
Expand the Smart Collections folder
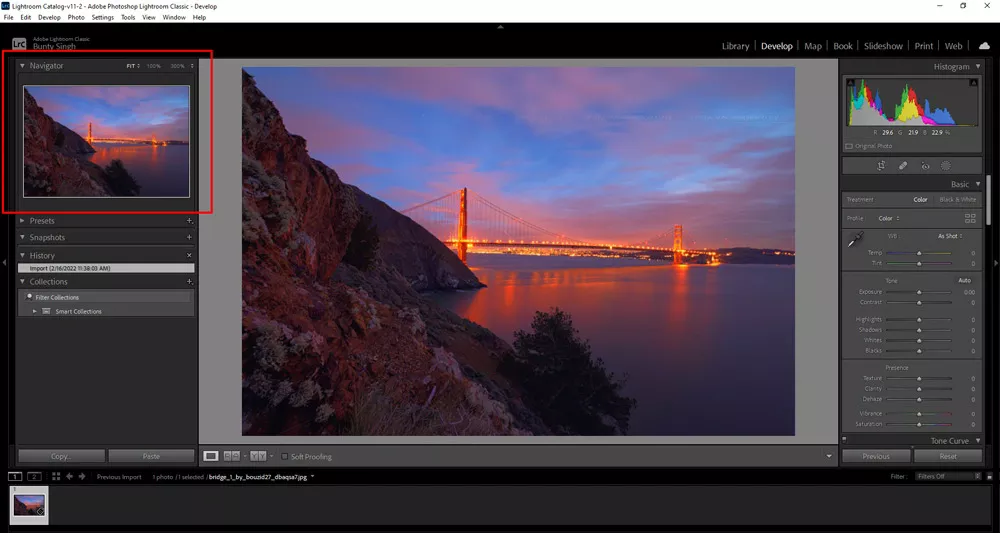(x=35, y=312)
